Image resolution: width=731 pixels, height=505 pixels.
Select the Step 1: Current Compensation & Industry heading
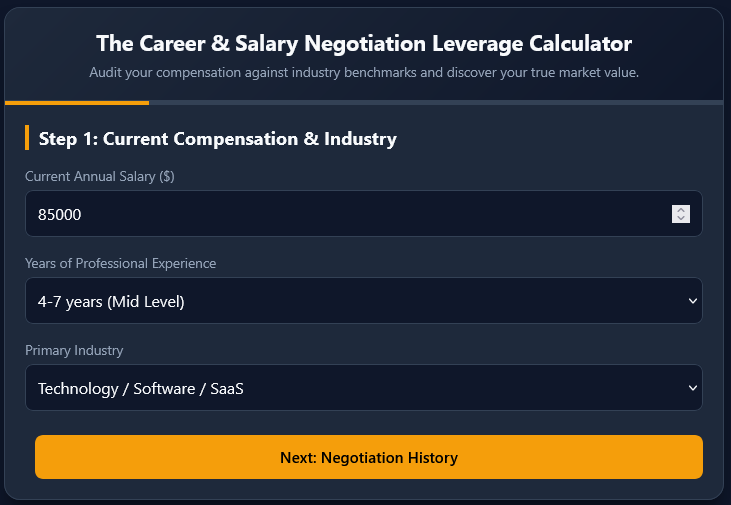[218, 139]
